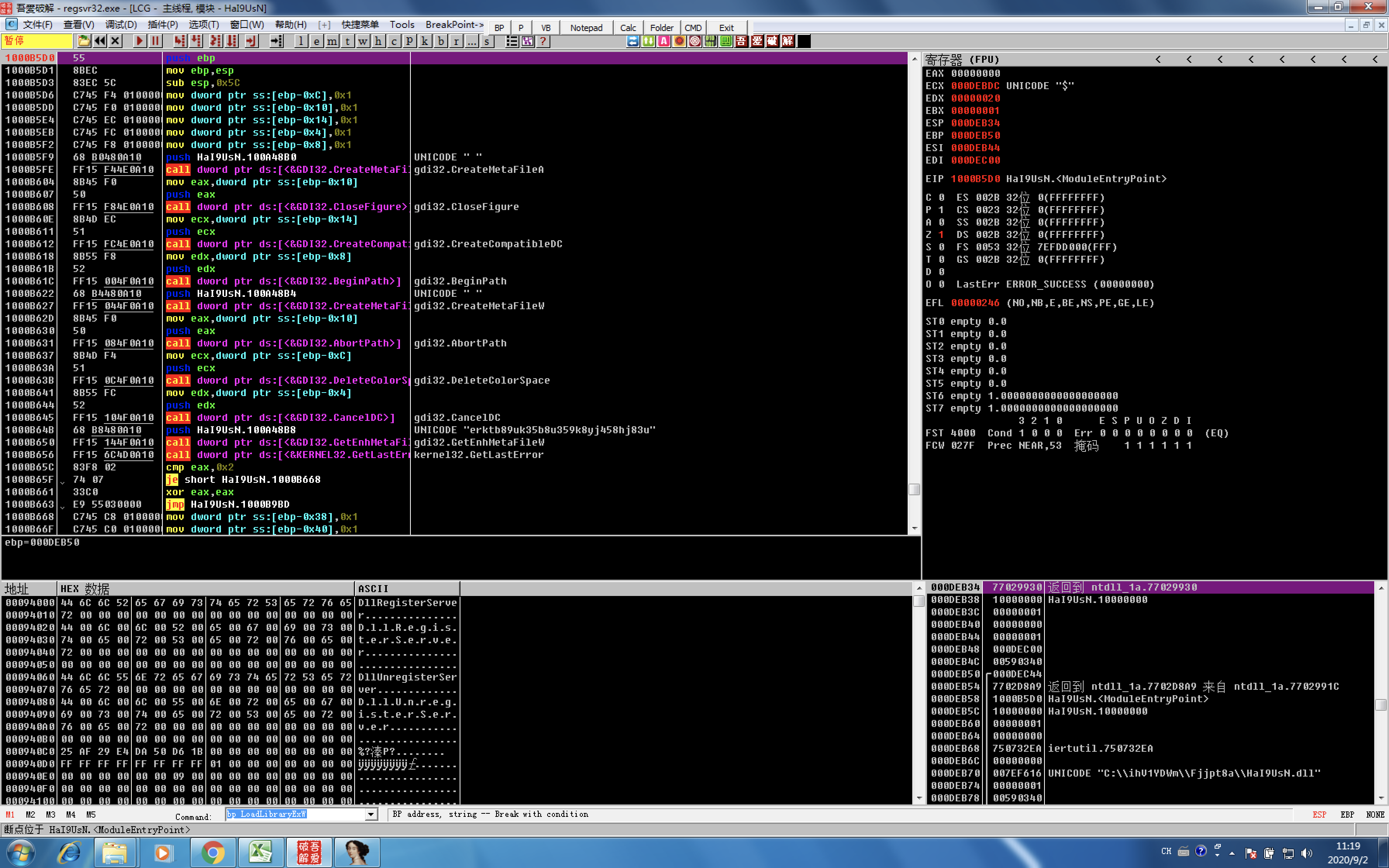Click the Open file toolbar icon
The image size is (1389, 868).
pos(84,41)
